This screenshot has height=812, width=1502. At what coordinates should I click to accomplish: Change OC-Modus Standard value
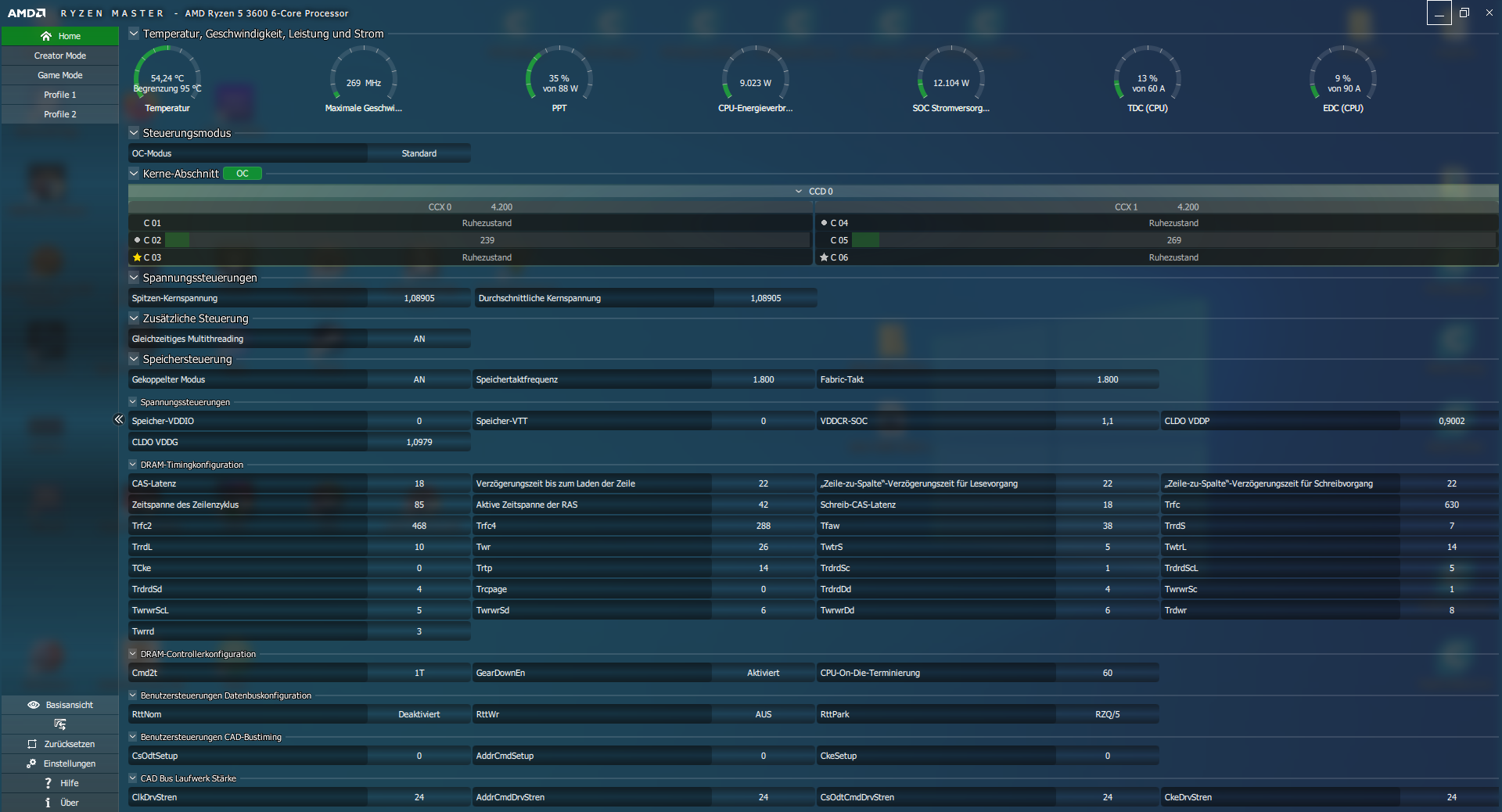(x=419, y=153)
